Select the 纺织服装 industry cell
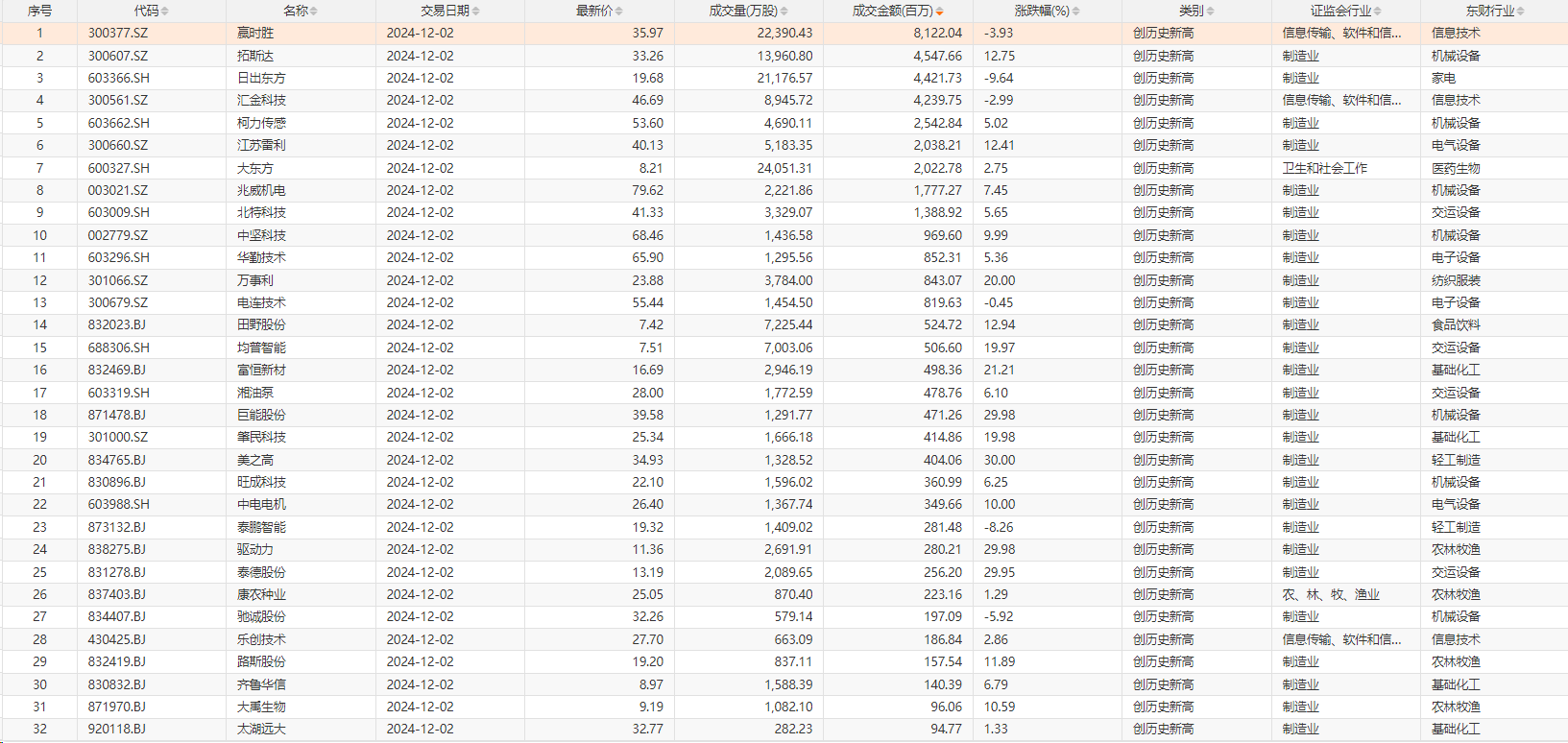1568x743 pixels. click(1456, 280)
